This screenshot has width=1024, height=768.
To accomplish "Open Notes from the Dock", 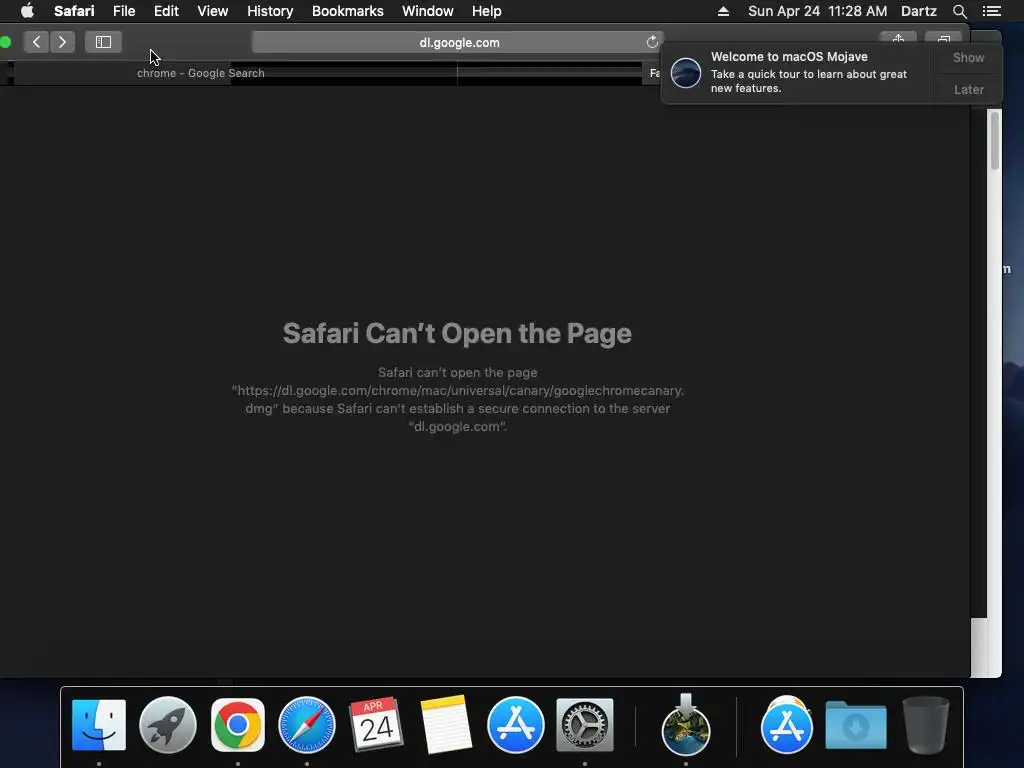I will 446,725.
